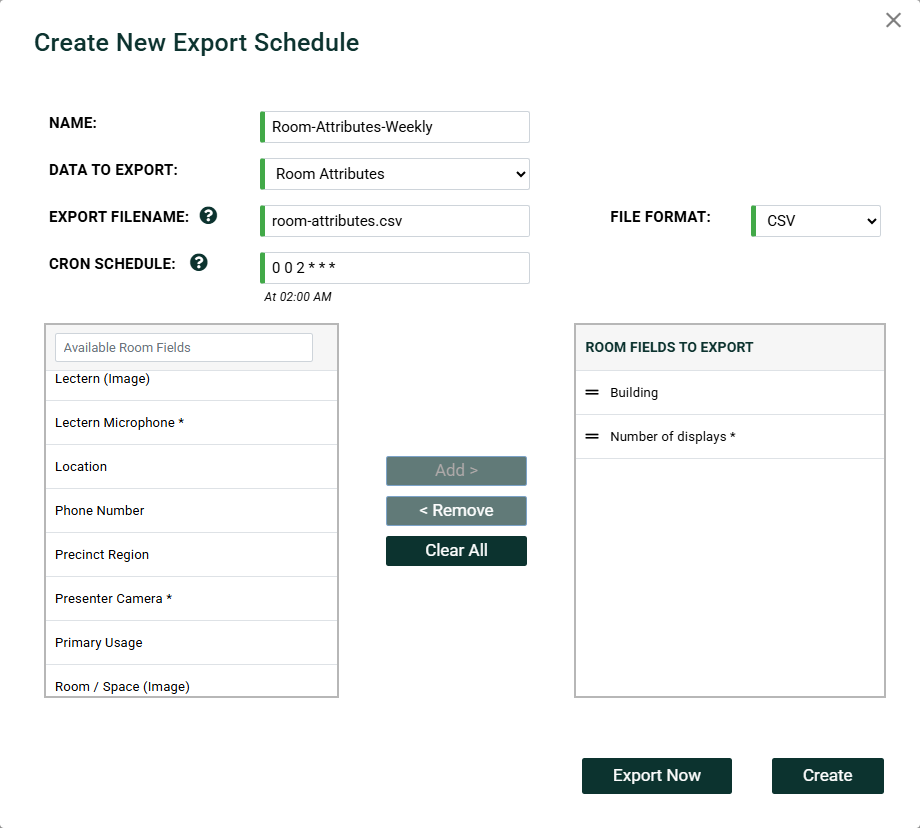Close the Create New Export Schedule dialog
The image size is (920, 828).
(x=893, y=20)
